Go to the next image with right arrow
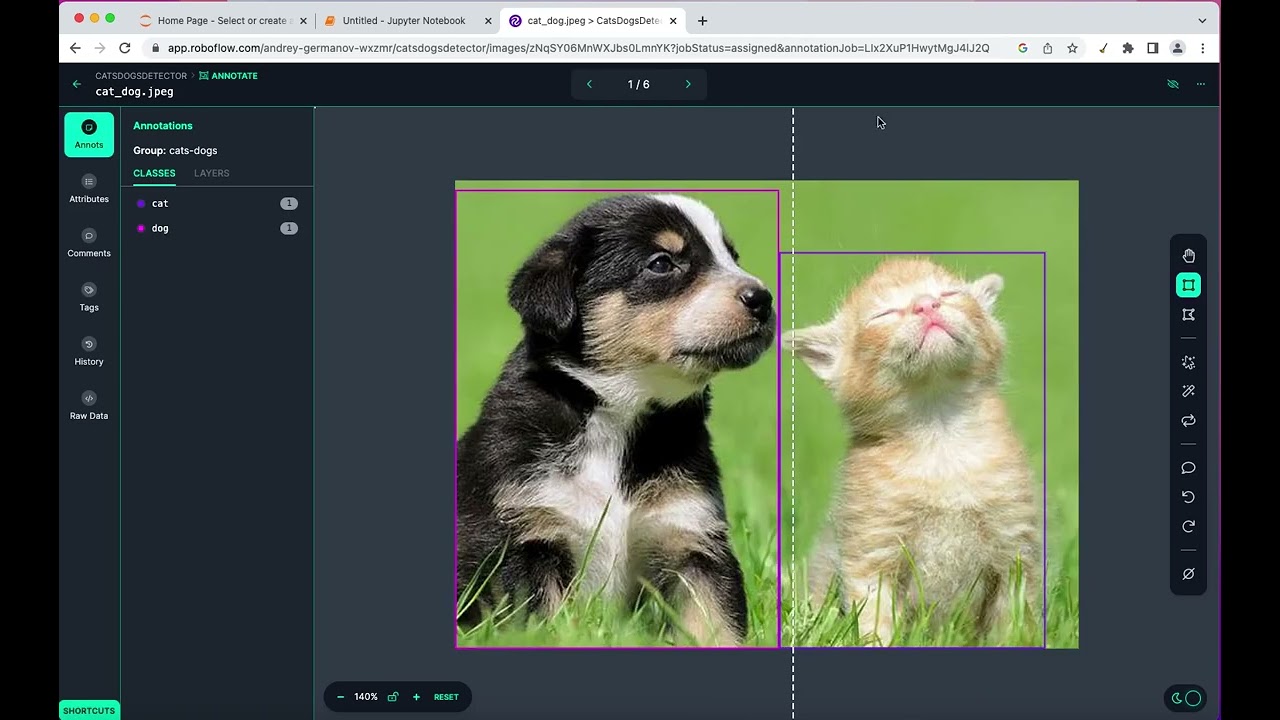The image size is (1280, 720). point(687,84)
